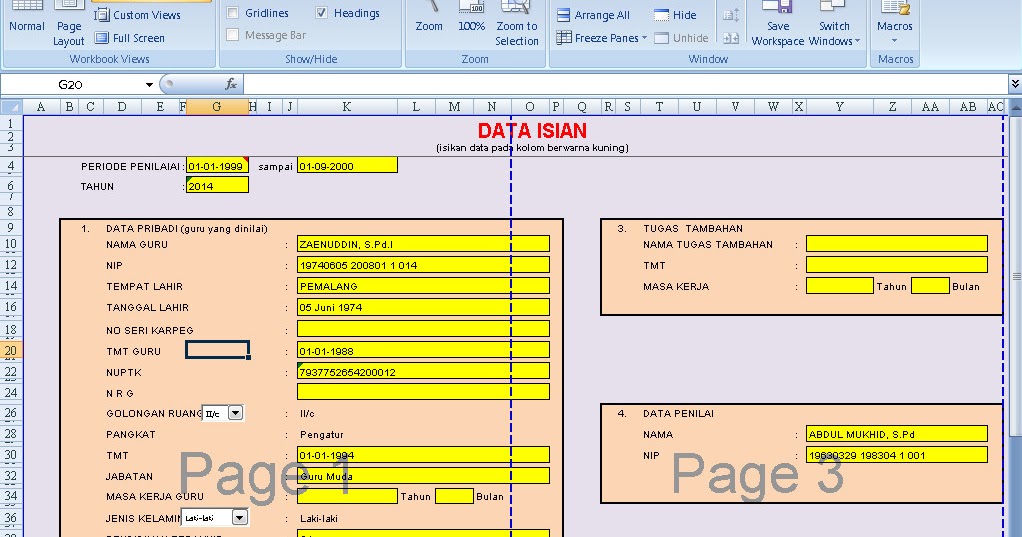Open Switch Windows list

pos(834,23)
